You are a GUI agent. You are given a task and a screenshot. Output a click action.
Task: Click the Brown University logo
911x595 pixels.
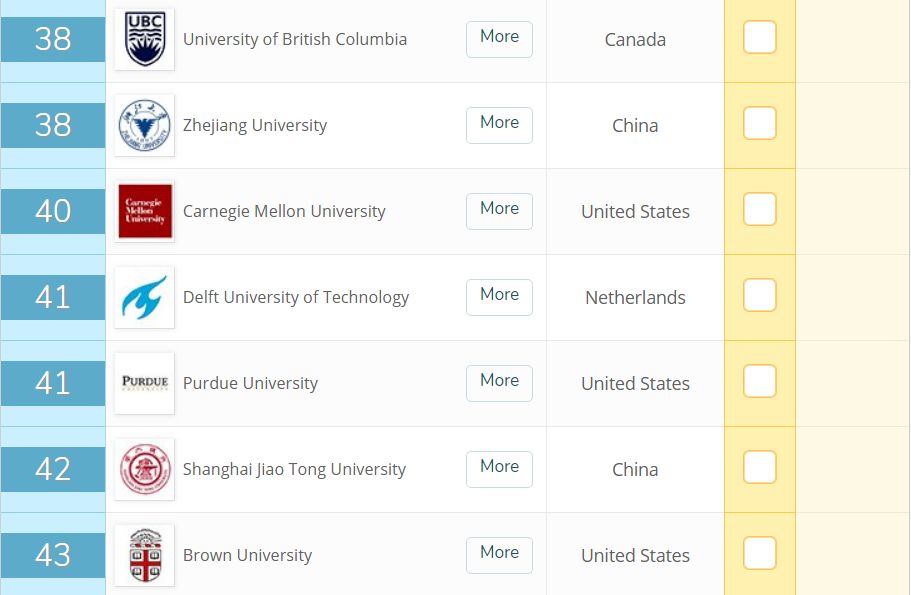click(x=144, y=555)
